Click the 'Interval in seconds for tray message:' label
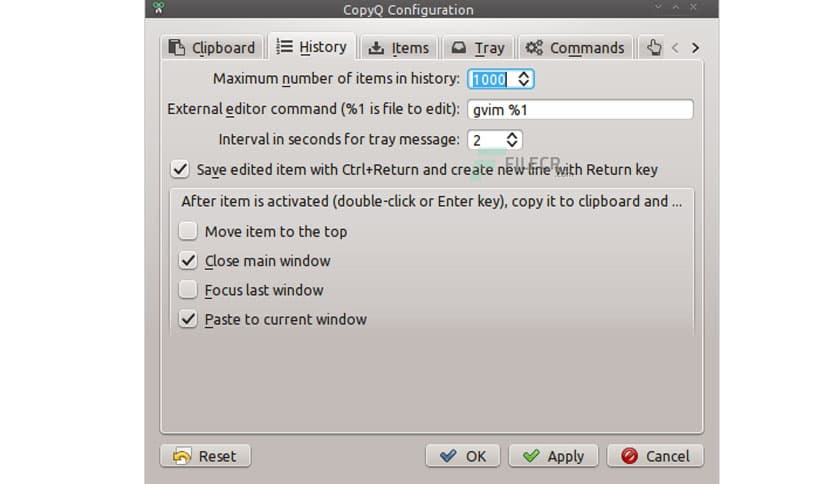836x484 pixels. click(x=339, y=140)
